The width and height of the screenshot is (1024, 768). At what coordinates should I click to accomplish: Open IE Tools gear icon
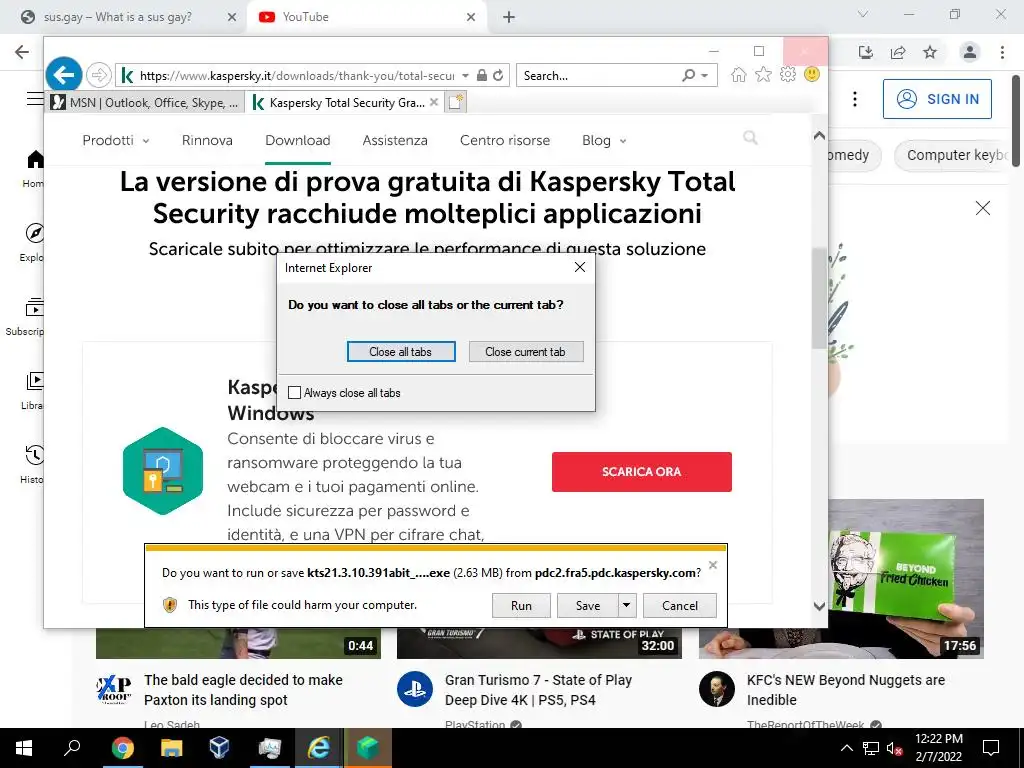(x=788, y=74)
